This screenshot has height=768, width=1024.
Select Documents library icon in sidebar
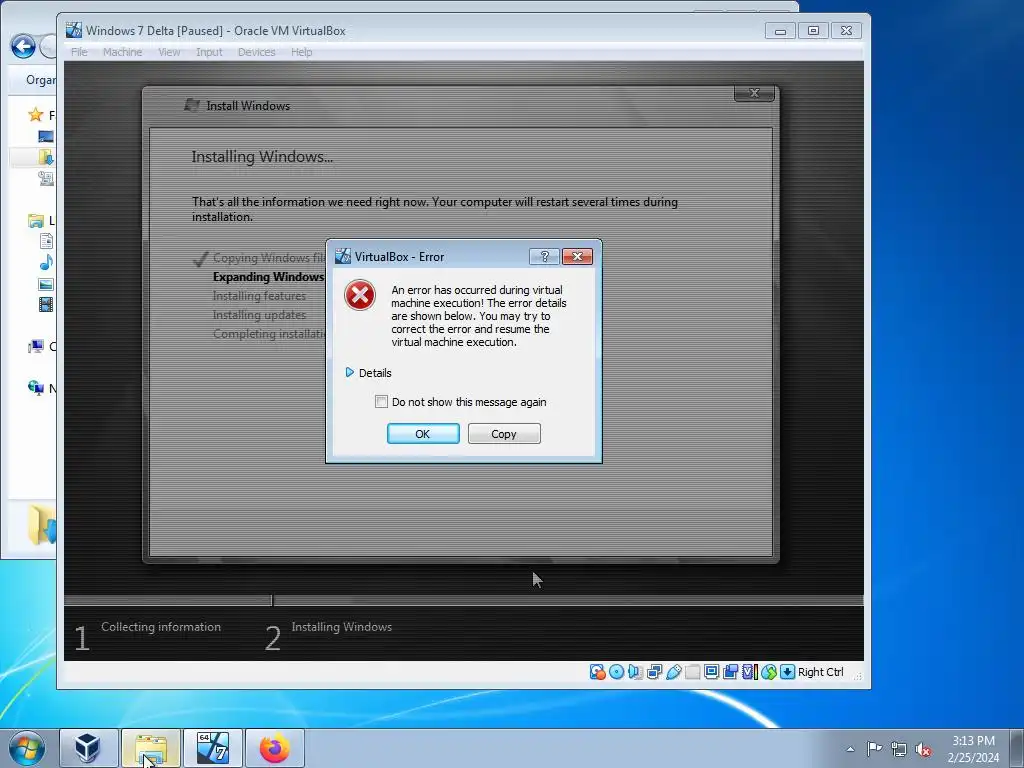click(46, 241)
